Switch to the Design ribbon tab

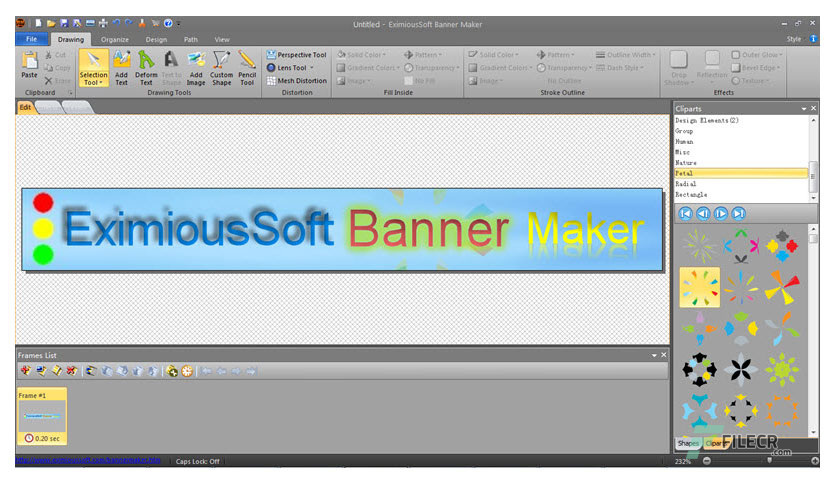pos(156,39)
